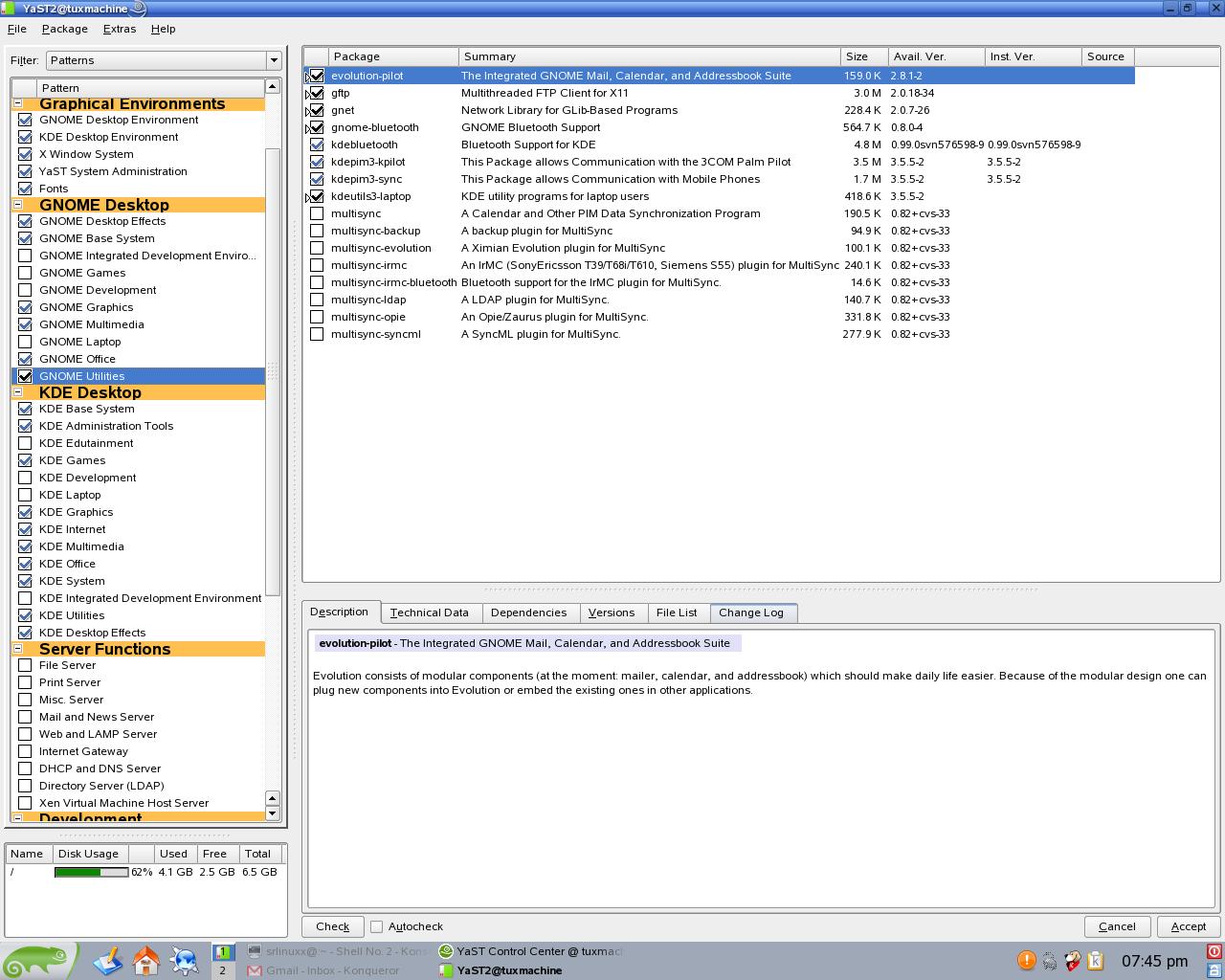Check the GNOME Games pattern
Screen dimensions: 1225x980
tap(25, 273)
